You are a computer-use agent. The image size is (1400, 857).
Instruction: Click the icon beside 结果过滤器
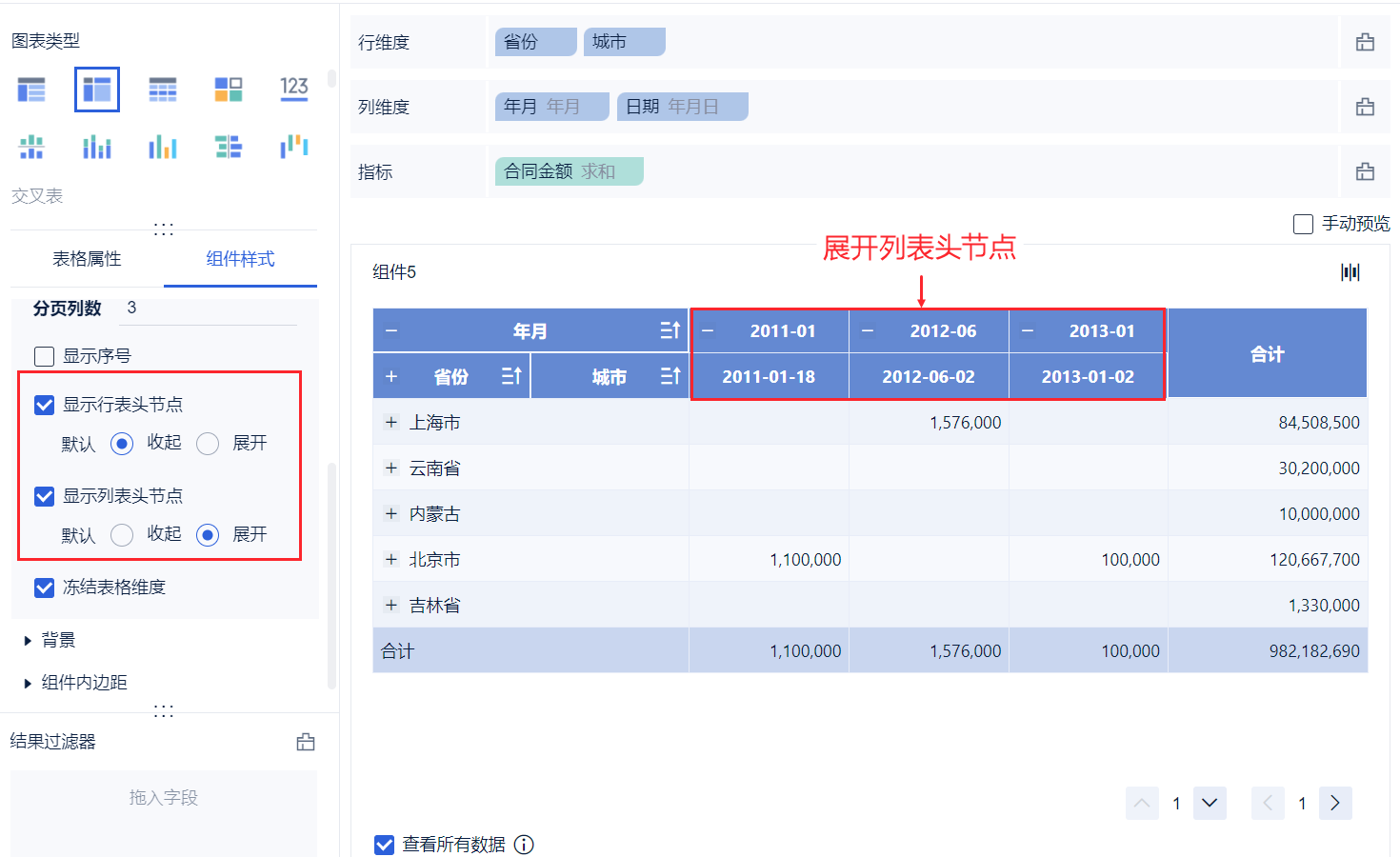[306, 742]
